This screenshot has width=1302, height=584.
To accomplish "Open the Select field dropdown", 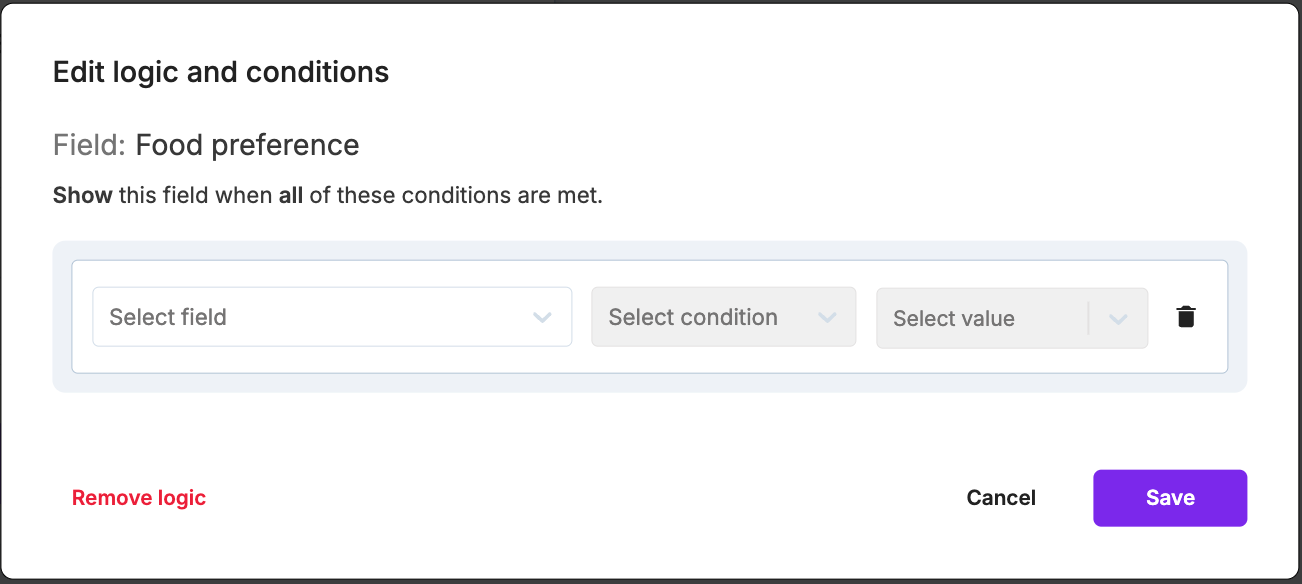I will 332,317.
